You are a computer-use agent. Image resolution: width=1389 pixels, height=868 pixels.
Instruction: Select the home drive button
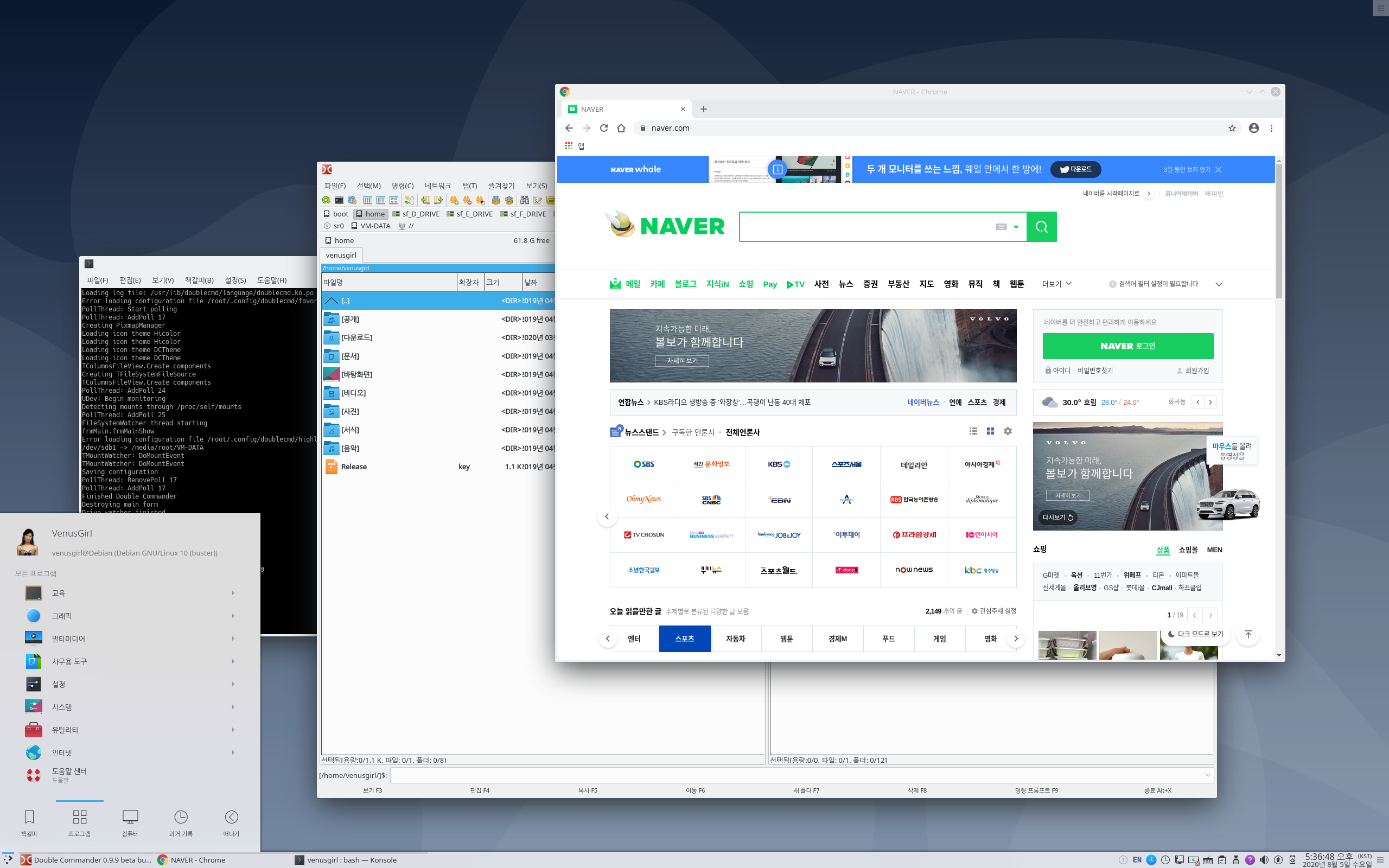click(x=370, y=214)
